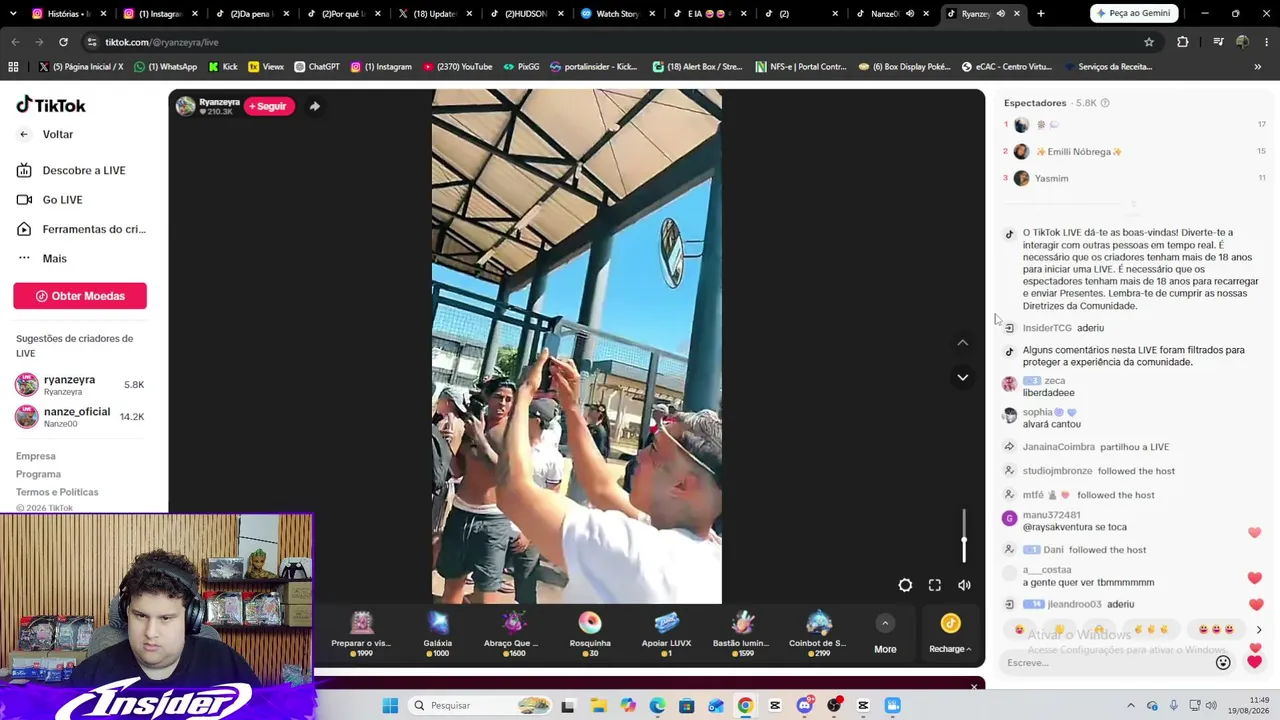
Task: Click the TikTok logo
Action: pyautogui.click(x=51, y=105)
